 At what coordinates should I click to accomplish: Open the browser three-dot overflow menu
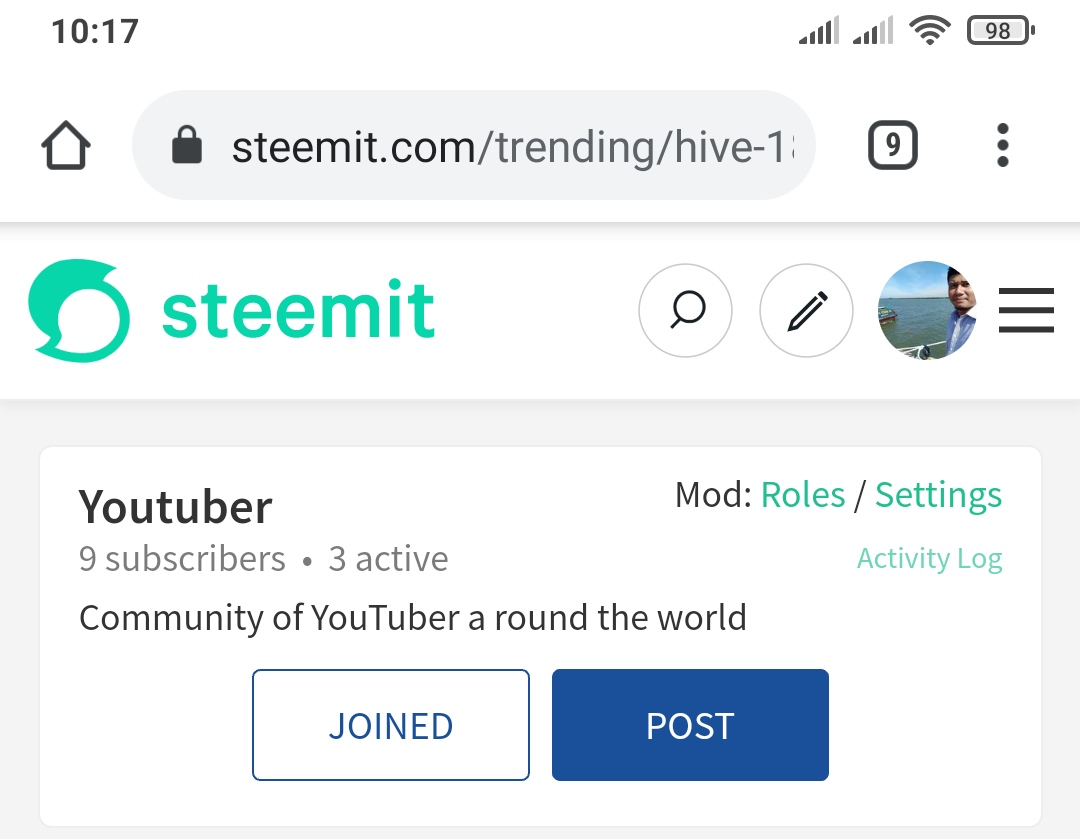point(1003,145)
